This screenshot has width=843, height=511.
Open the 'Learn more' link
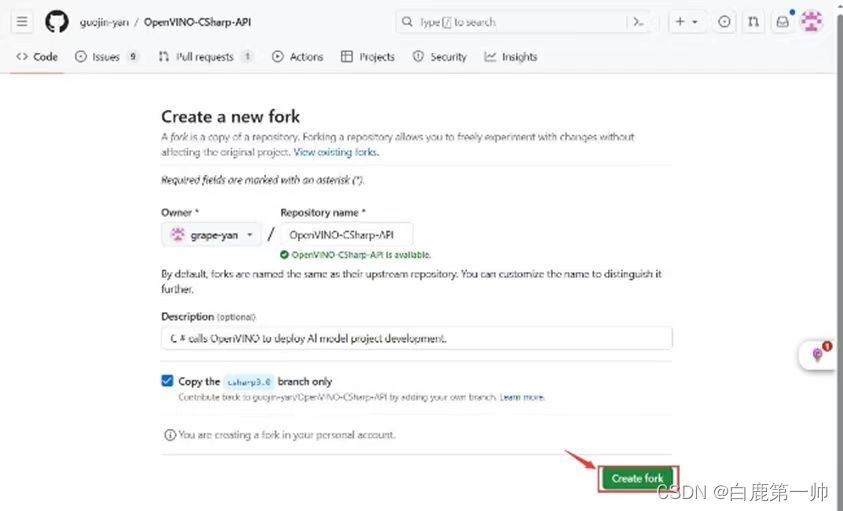click(x=522, y=398)
